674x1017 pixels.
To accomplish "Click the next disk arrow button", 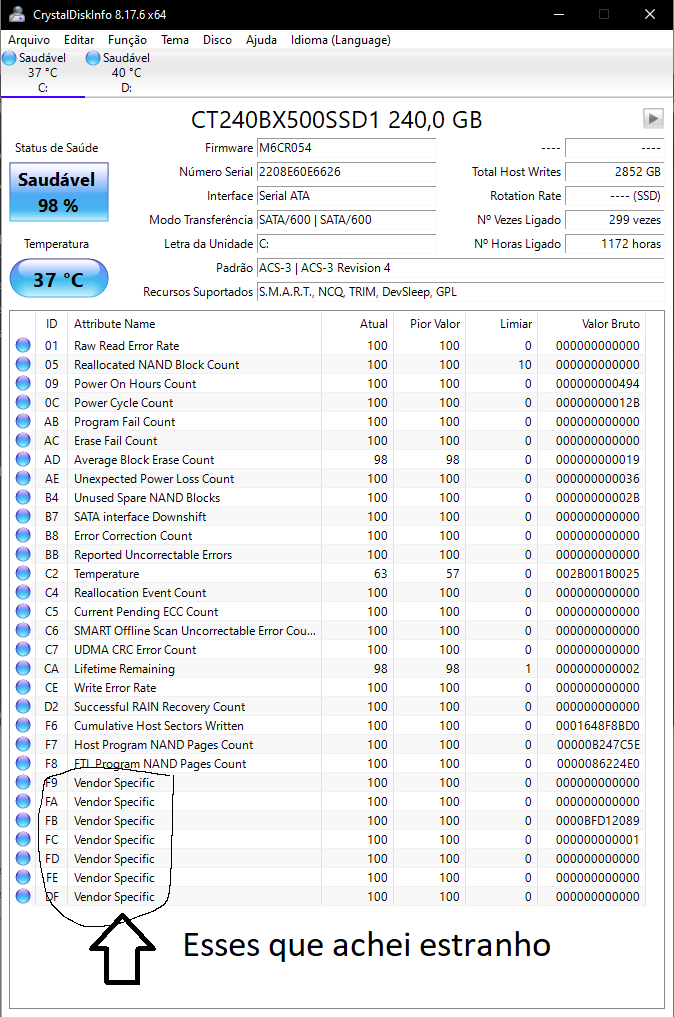I will (x=653, y=118).
